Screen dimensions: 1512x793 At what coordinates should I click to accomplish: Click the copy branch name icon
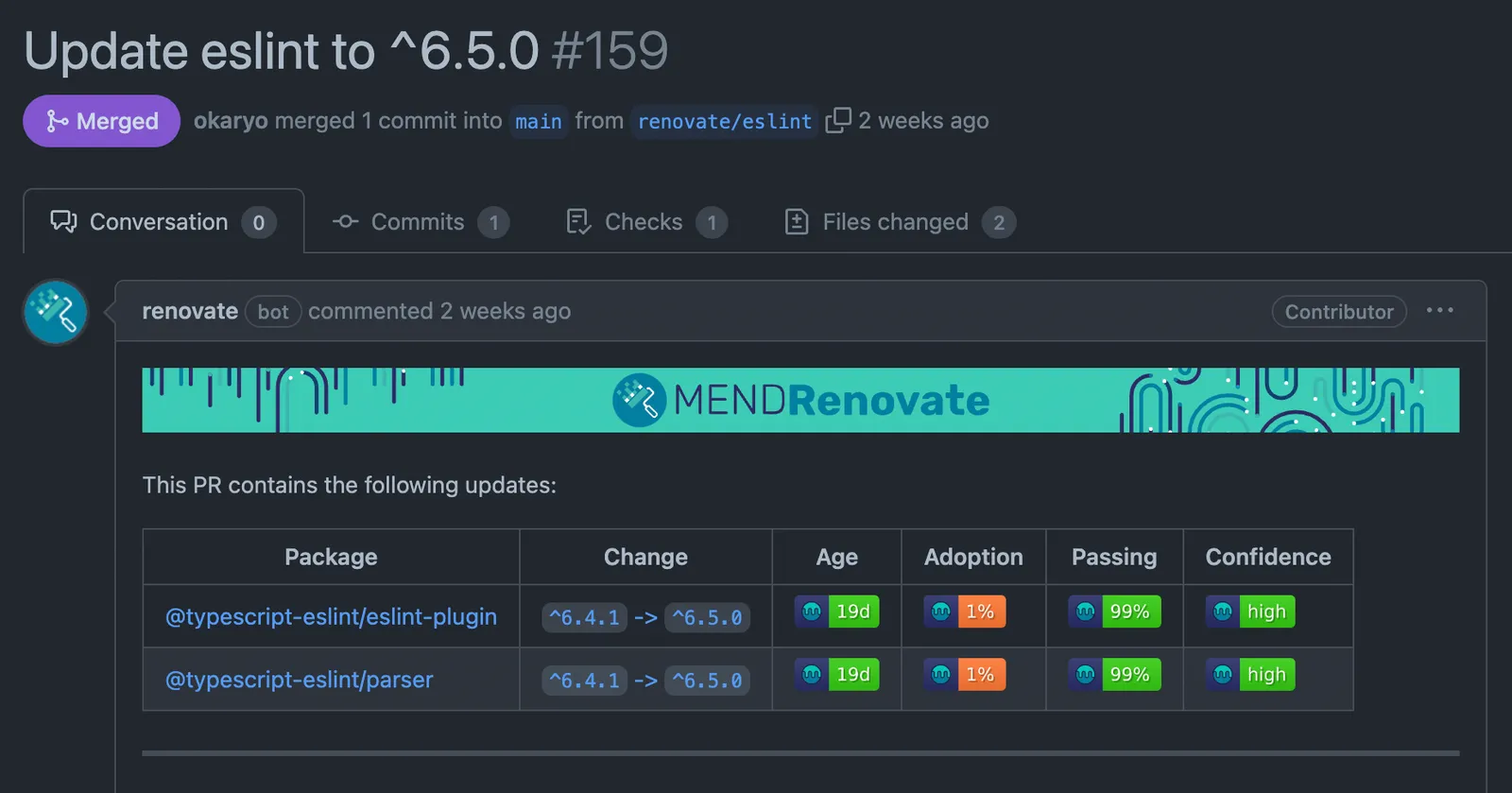pyautogui.click(x=837, y=121)
